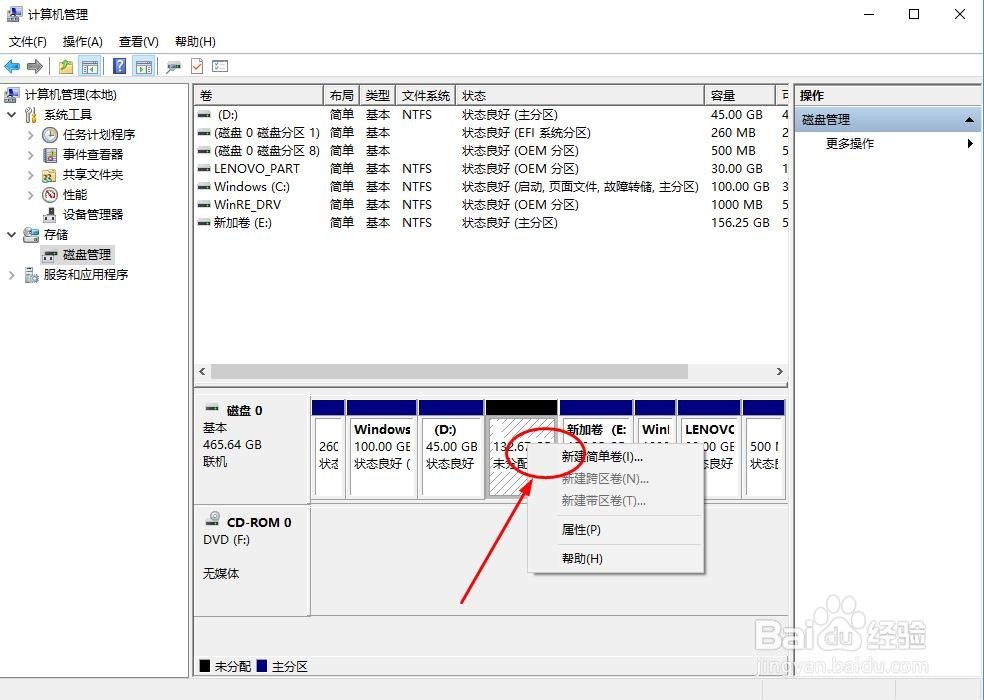The height and width of the screenshot is (700, 984).
Task: Toggle the Show/Hide console tree icon
Action: 90,66
